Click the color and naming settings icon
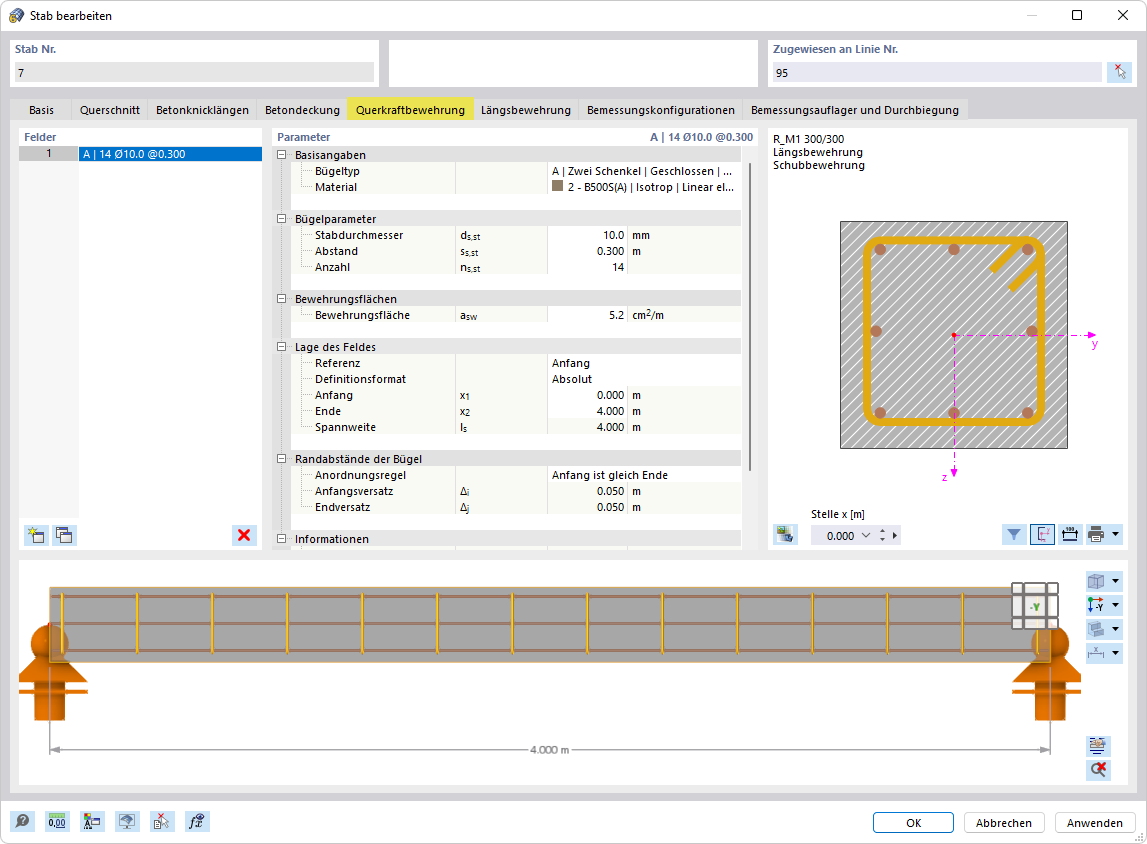 (92, 821)
